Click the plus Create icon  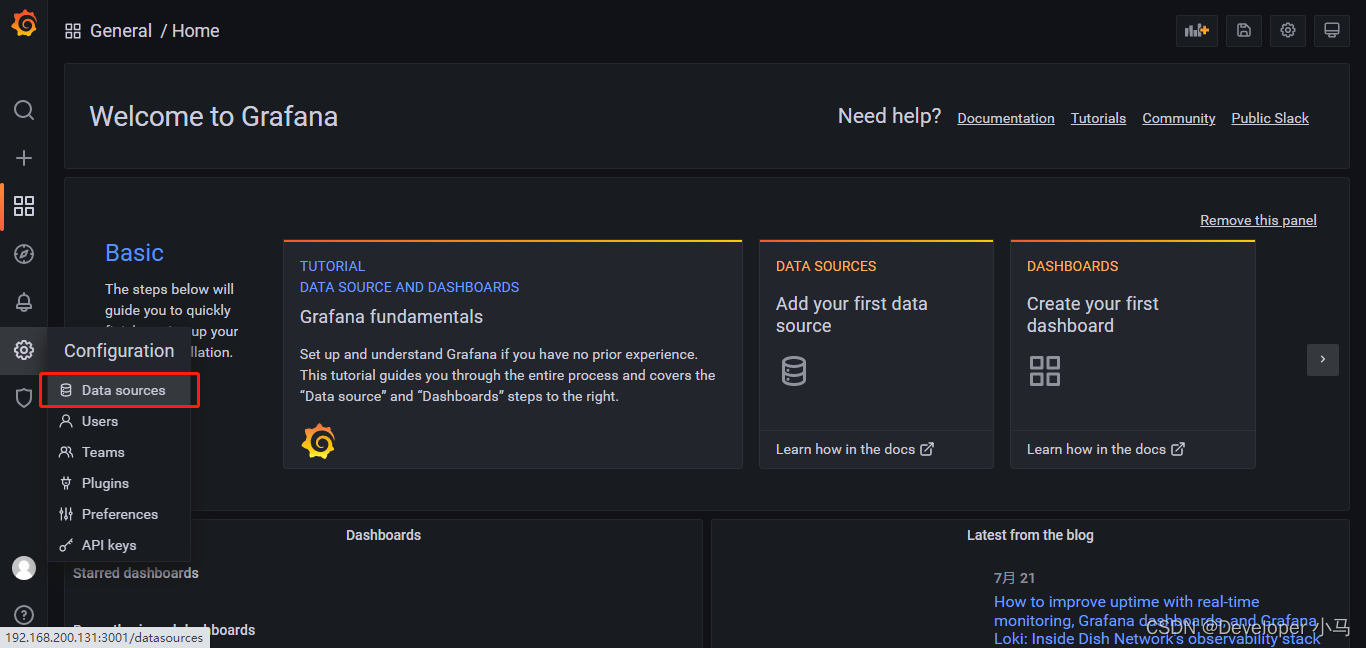coord(24,158)
